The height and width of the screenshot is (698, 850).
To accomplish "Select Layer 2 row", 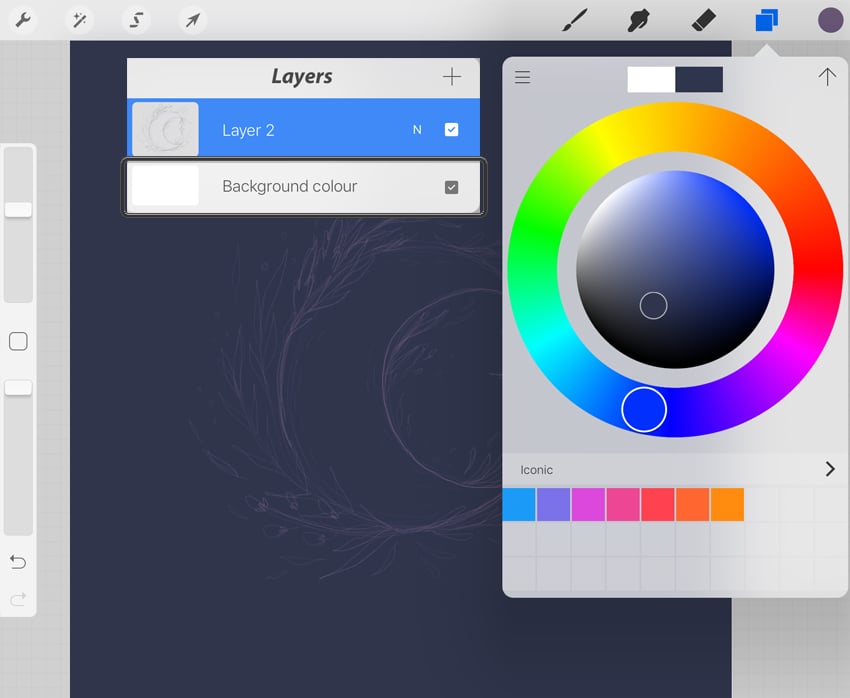I will (x=303, y=128).
